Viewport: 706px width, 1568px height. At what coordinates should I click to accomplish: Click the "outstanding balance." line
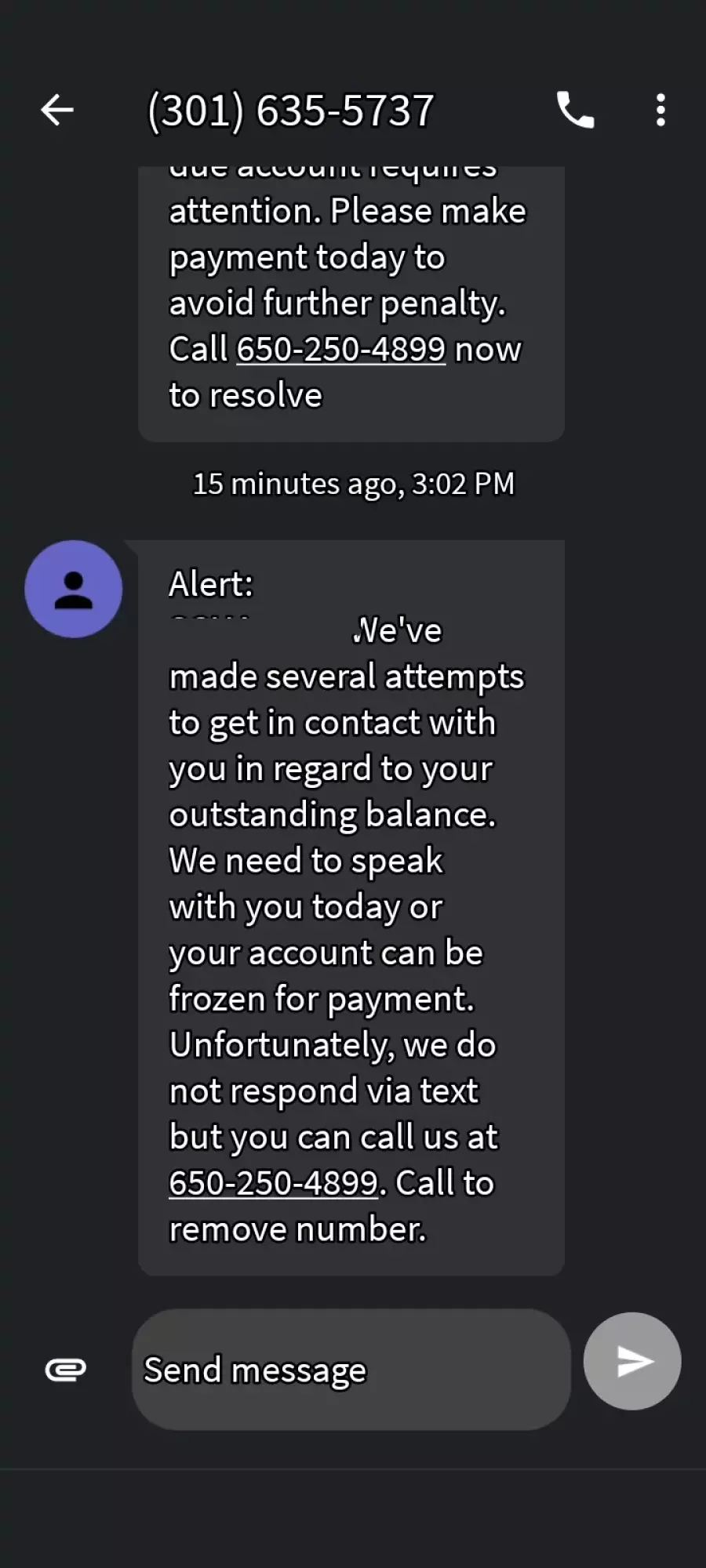[333, 815]
